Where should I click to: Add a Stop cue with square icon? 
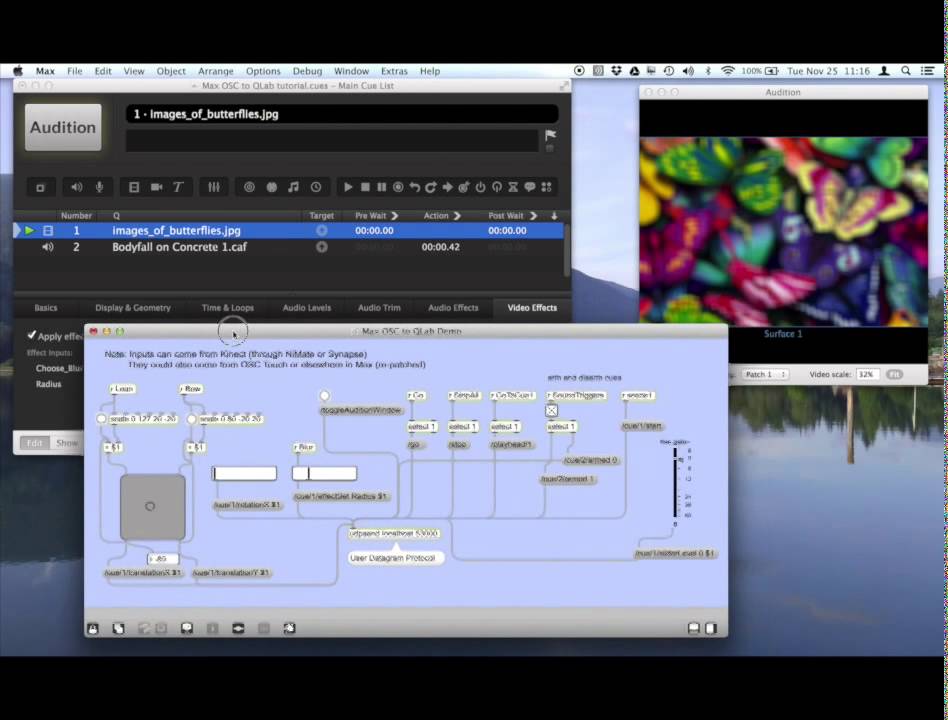click(x=365, y=187)
